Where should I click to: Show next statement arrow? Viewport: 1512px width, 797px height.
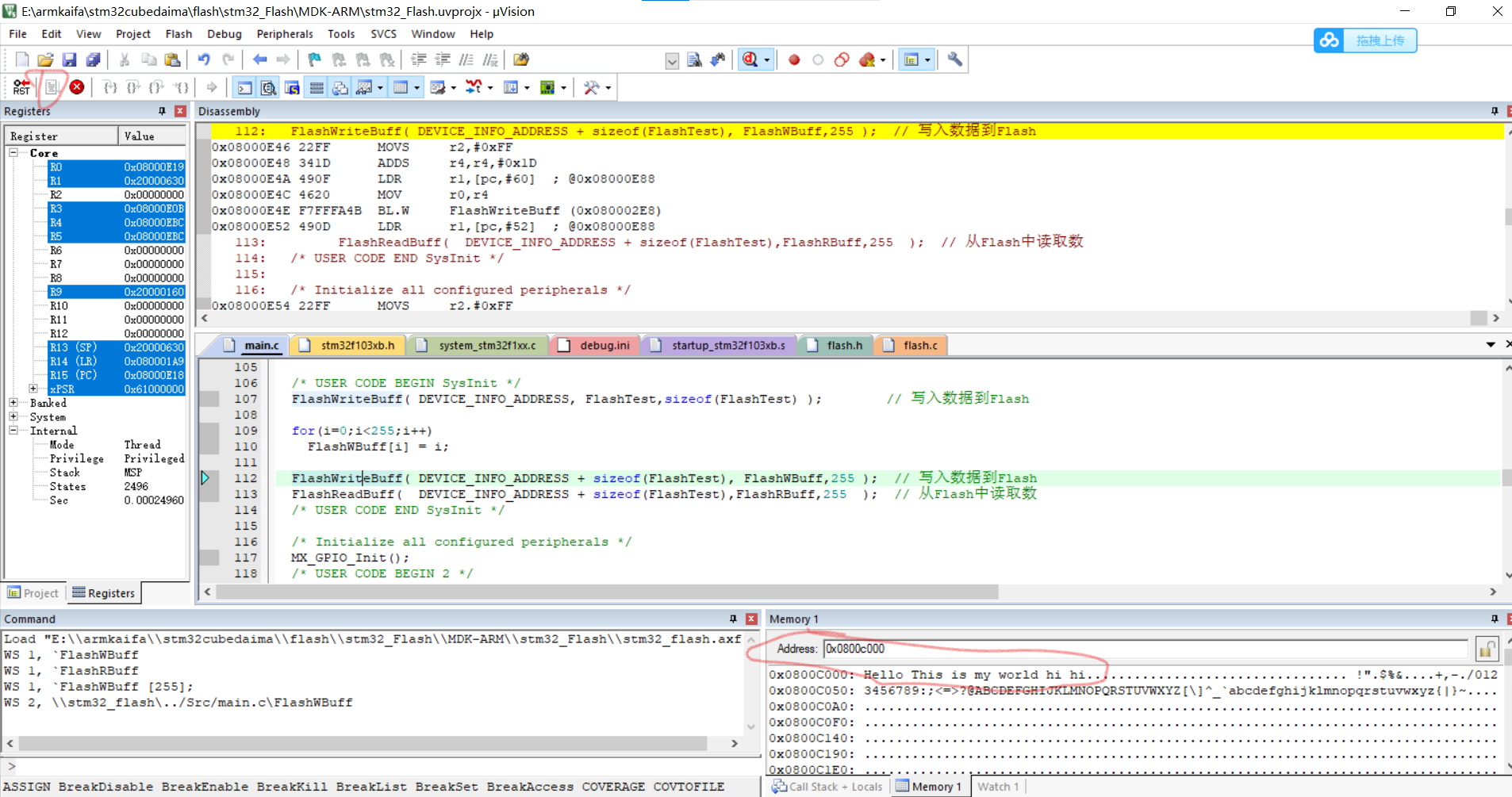(212, 87)
